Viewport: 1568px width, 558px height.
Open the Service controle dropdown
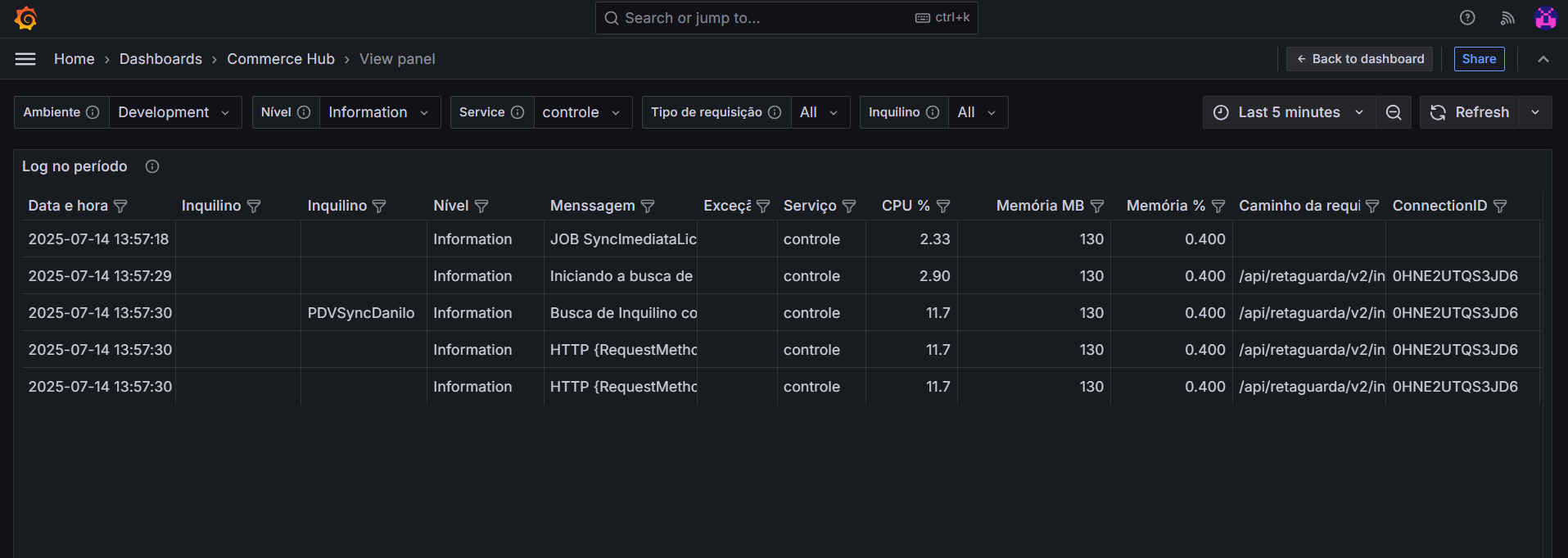click(581, 112)
